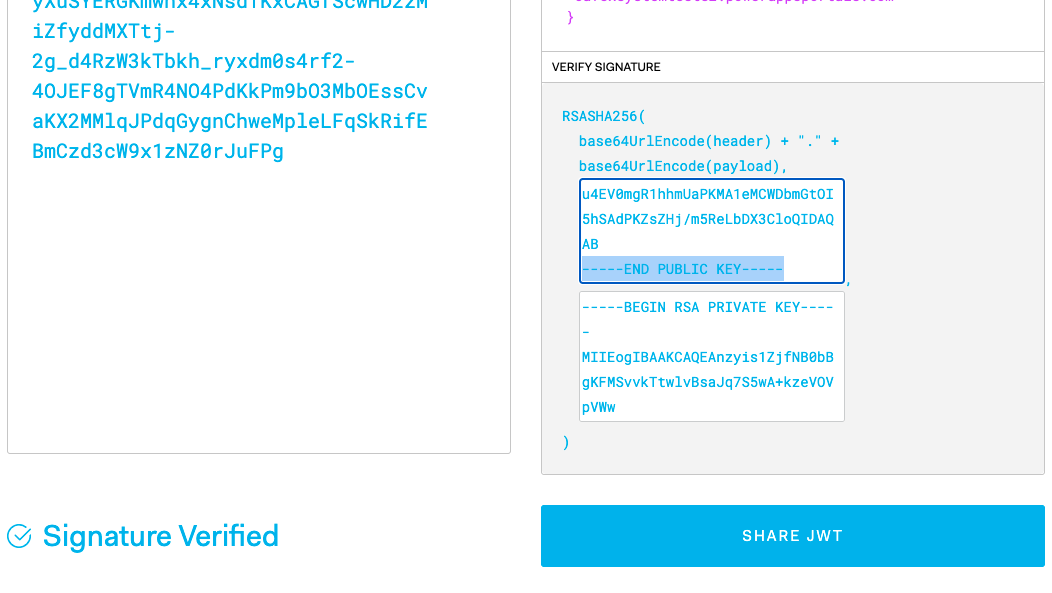Click the token line starting with 2g_d4RzW3kTbkh

193,61
